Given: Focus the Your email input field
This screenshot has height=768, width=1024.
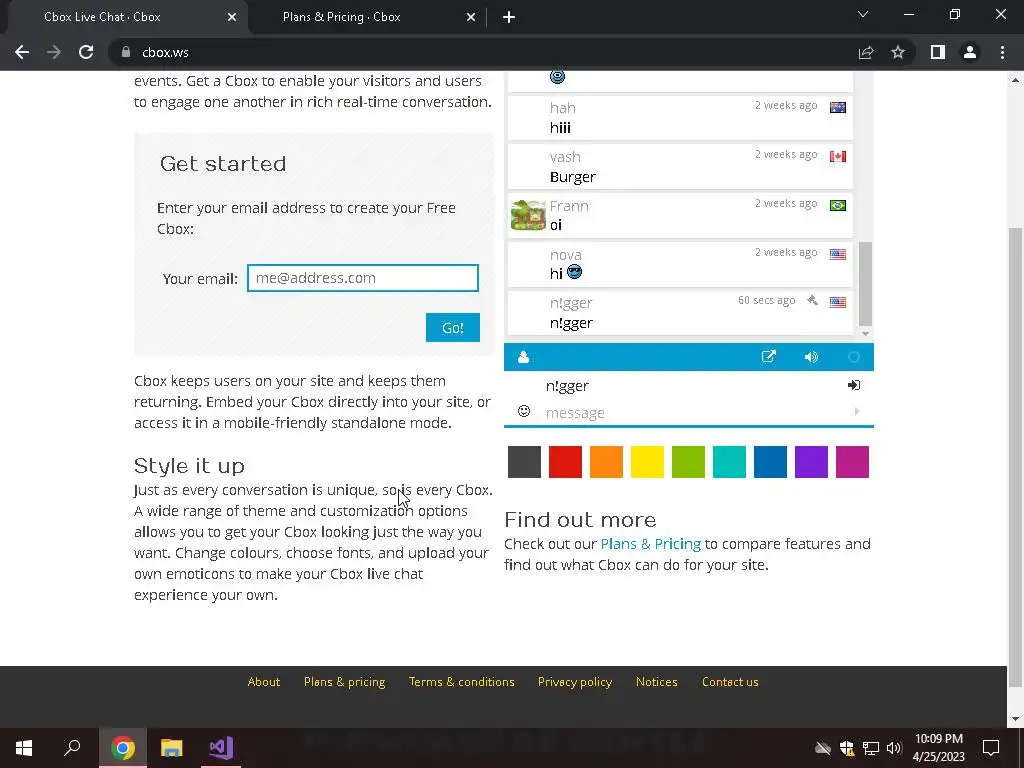Looking at the screenshot, I should (362, 278).
